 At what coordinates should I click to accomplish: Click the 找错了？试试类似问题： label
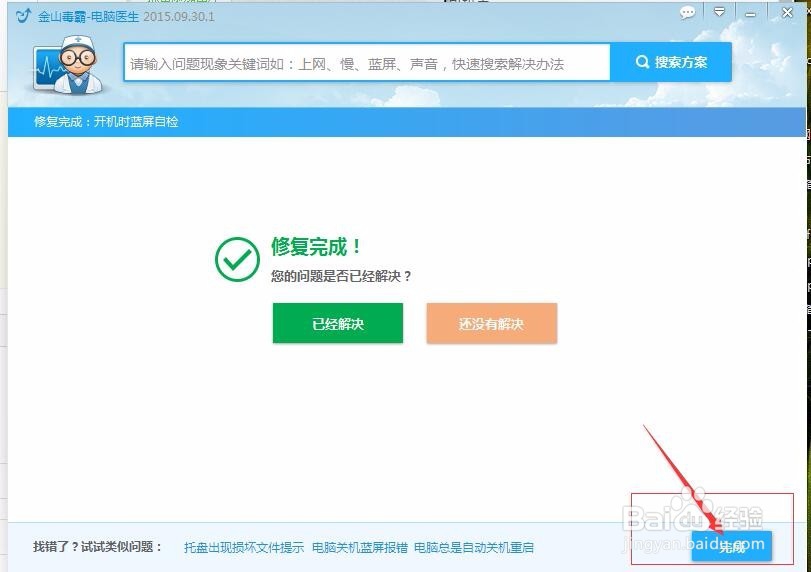click(98, 547)
